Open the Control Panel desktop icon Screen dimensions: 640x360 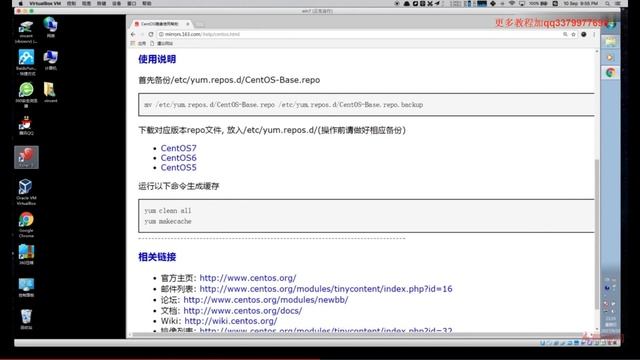click(26, 287)
